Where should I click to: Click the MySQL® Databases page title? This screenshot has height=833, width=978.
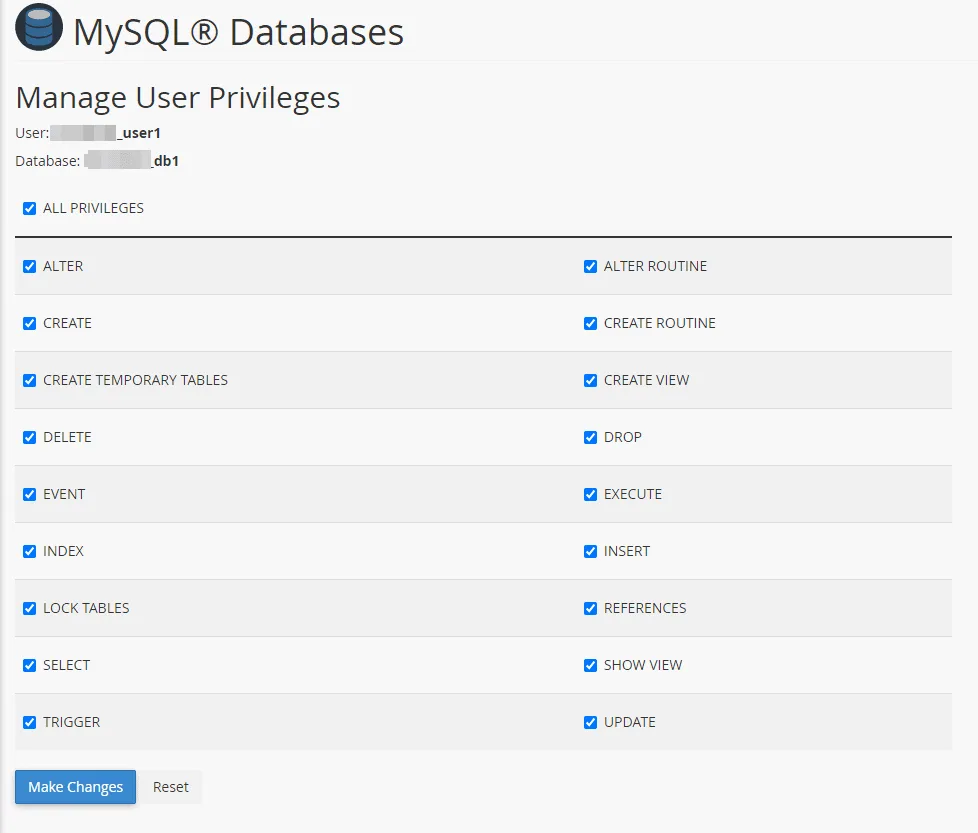point(239,32)
